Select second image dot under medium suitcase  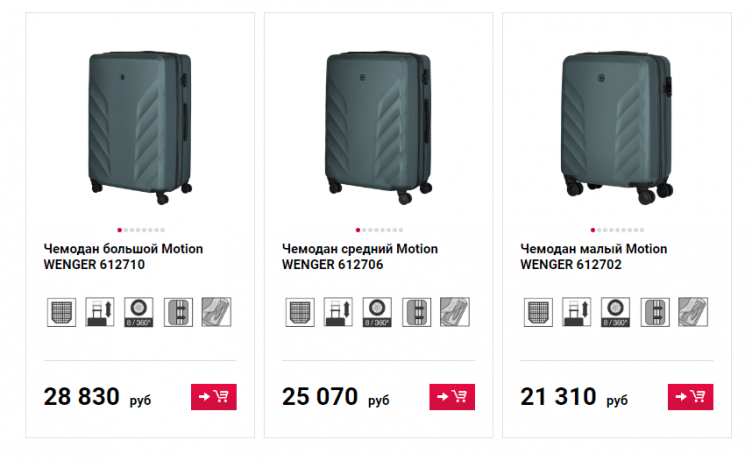[365, 230]
